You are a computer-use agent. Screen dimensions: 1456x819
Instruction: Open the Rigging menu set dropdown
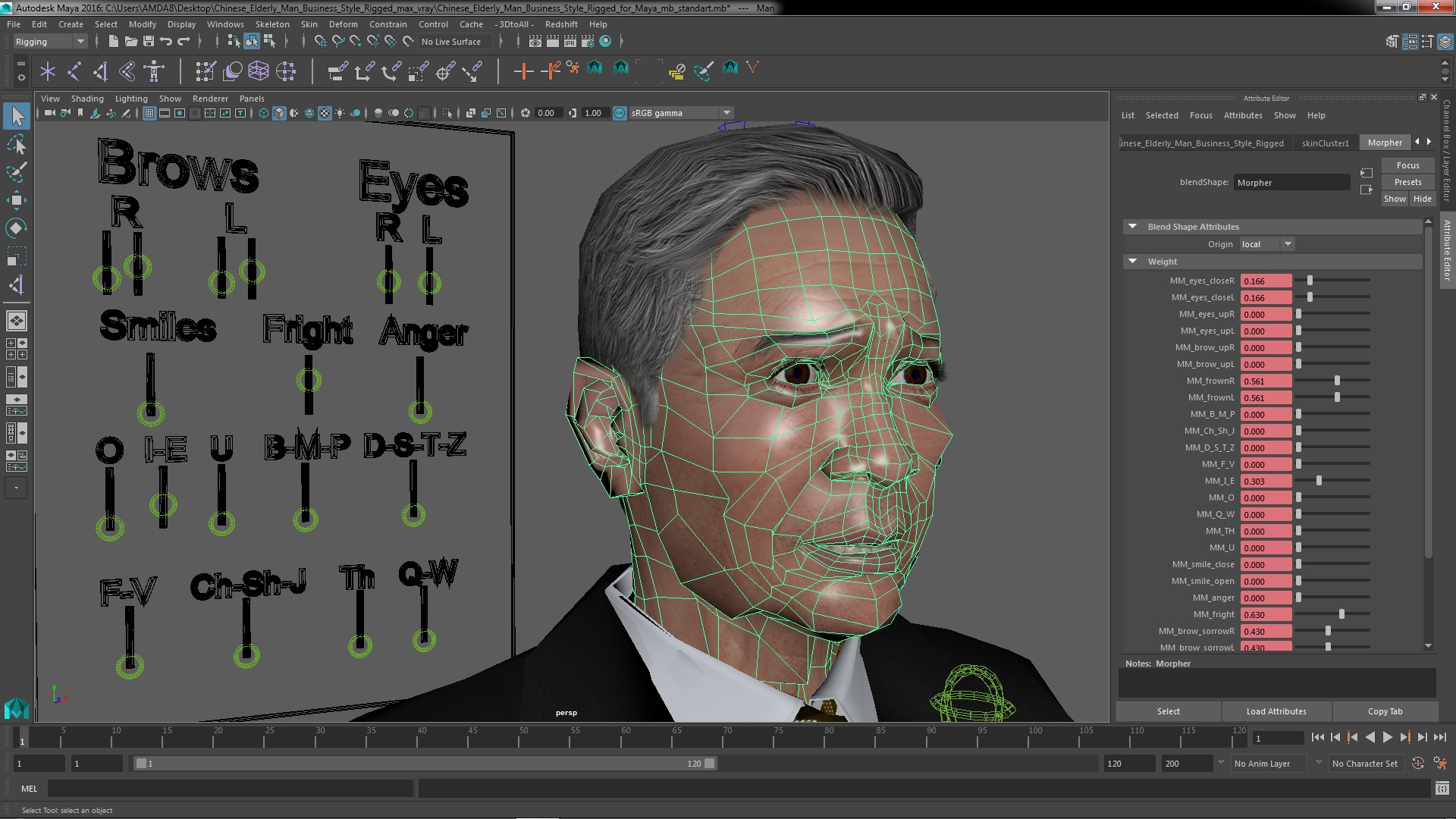point(49,42)
